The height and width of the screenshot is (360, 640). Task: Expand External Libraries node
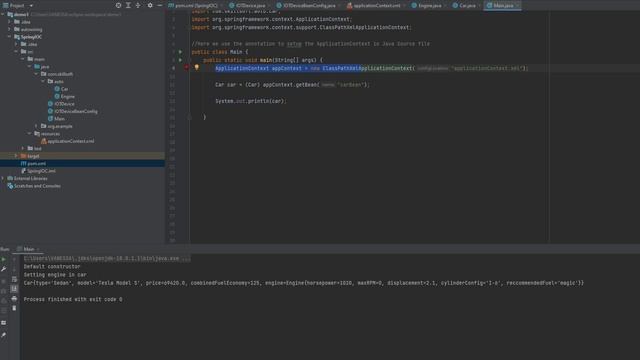click(3, 178)
